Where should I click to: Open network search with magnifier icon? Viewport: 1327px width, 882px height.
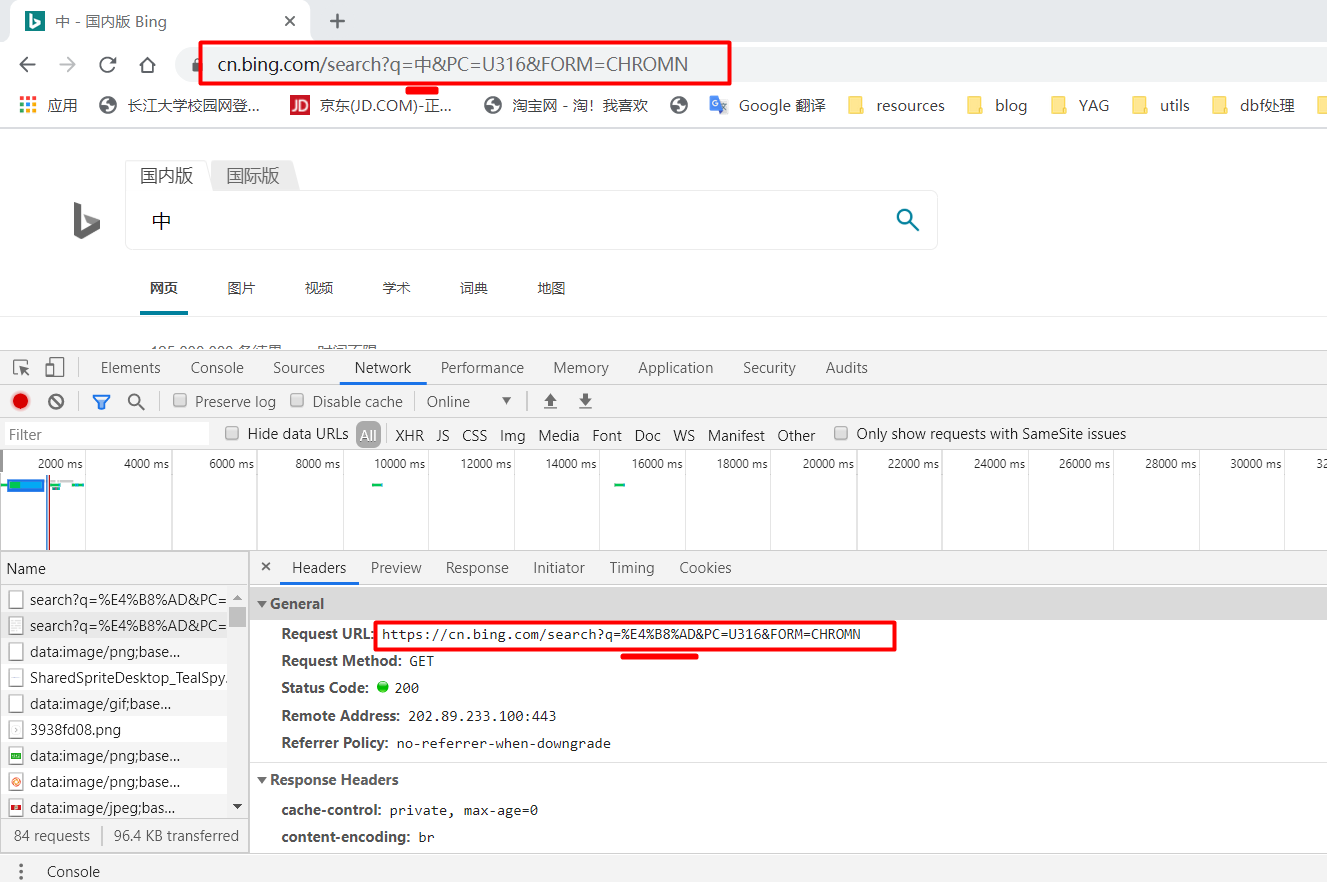pos(136,401)
